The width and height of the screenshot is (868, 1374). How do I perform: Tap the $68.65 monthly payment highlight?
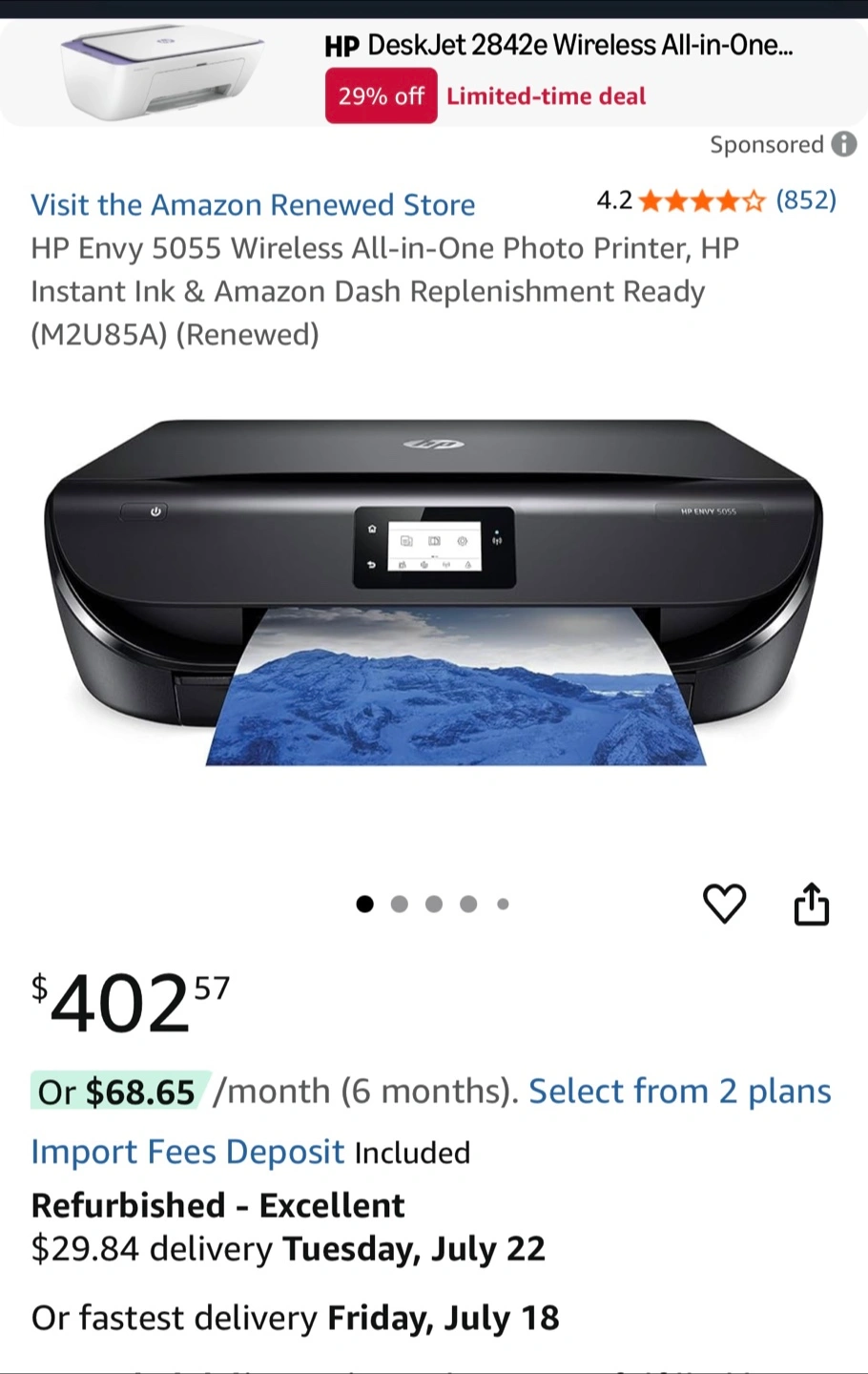click(119, 1092)
